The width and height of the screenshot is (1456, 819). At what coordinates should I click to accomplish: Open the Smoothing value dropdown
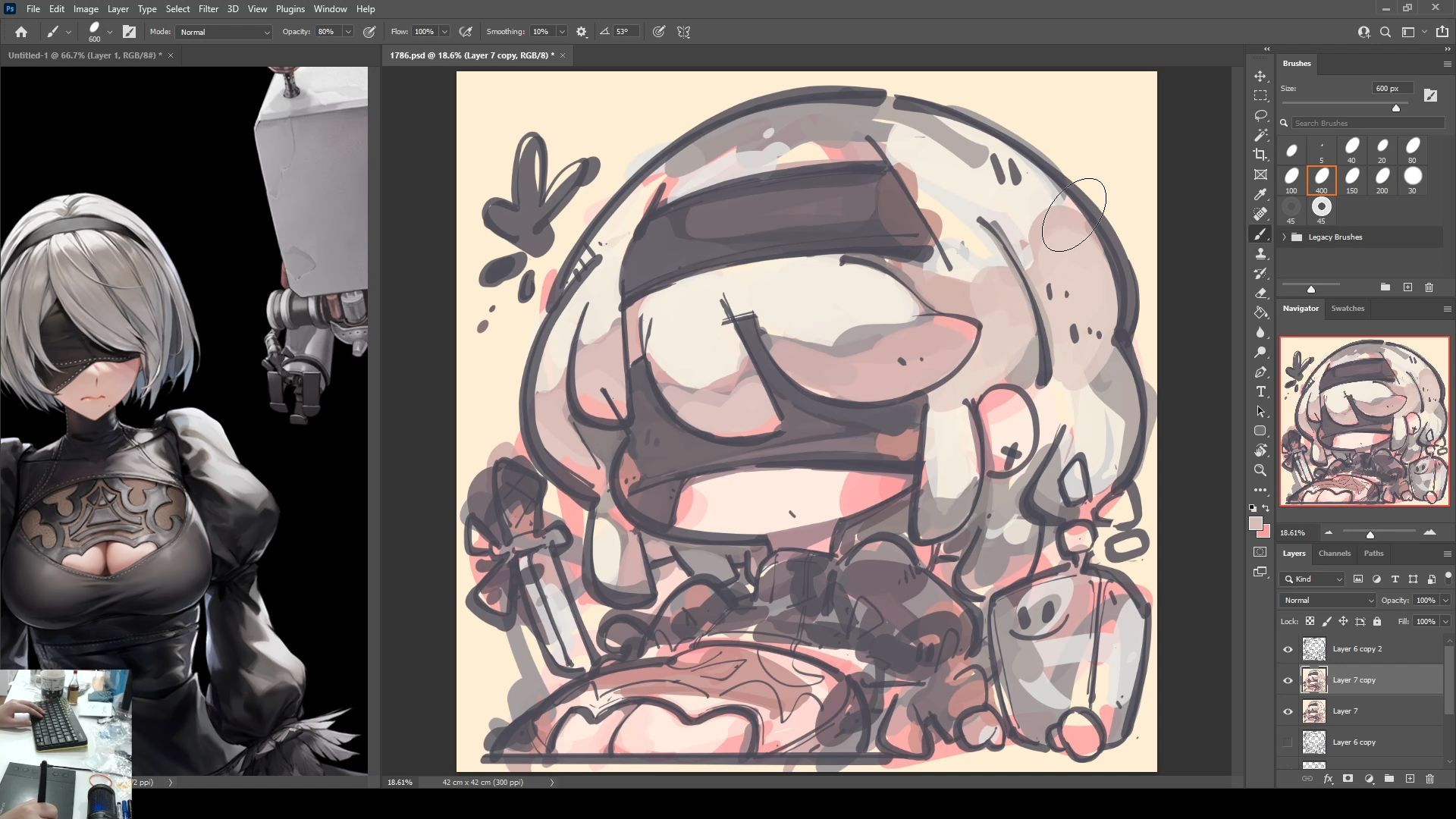tap(562, 32)
